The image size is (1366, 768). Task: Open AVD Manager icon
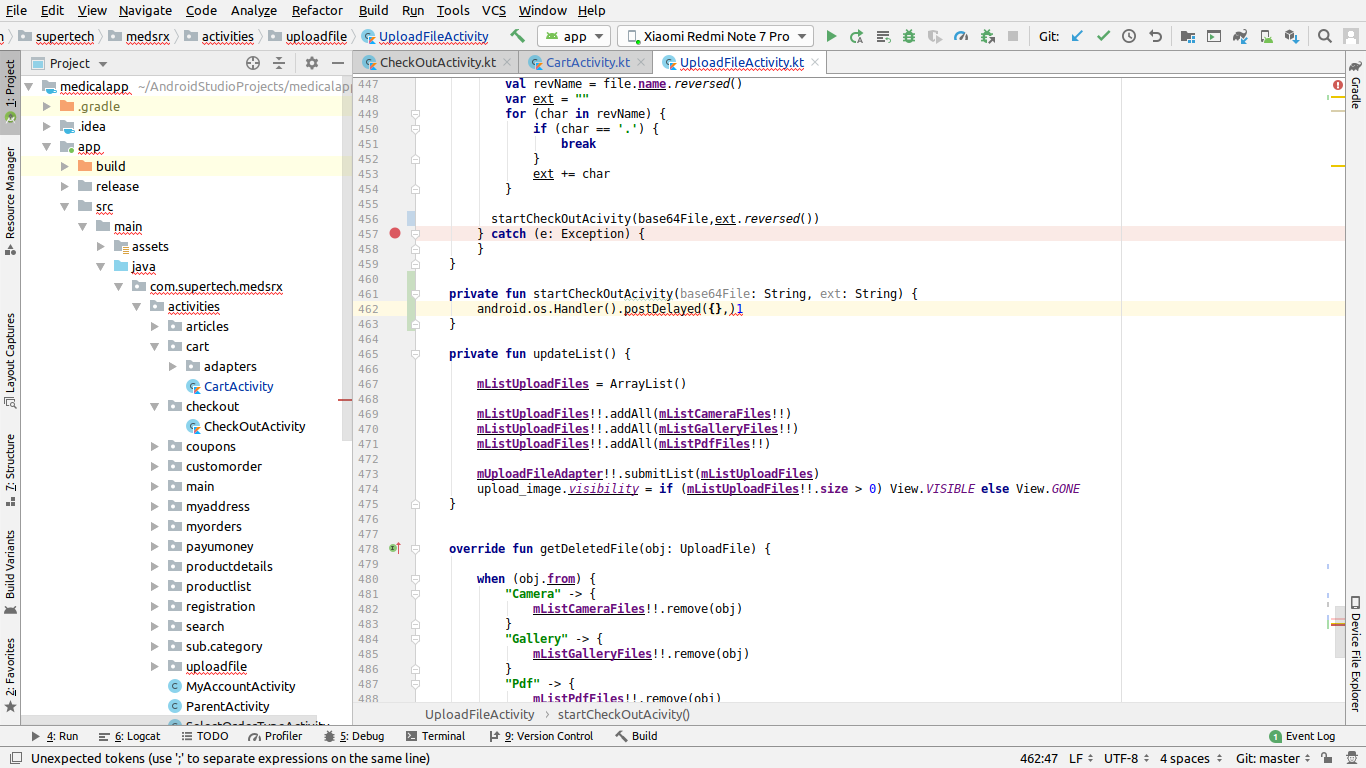[x=1266, y=36]
